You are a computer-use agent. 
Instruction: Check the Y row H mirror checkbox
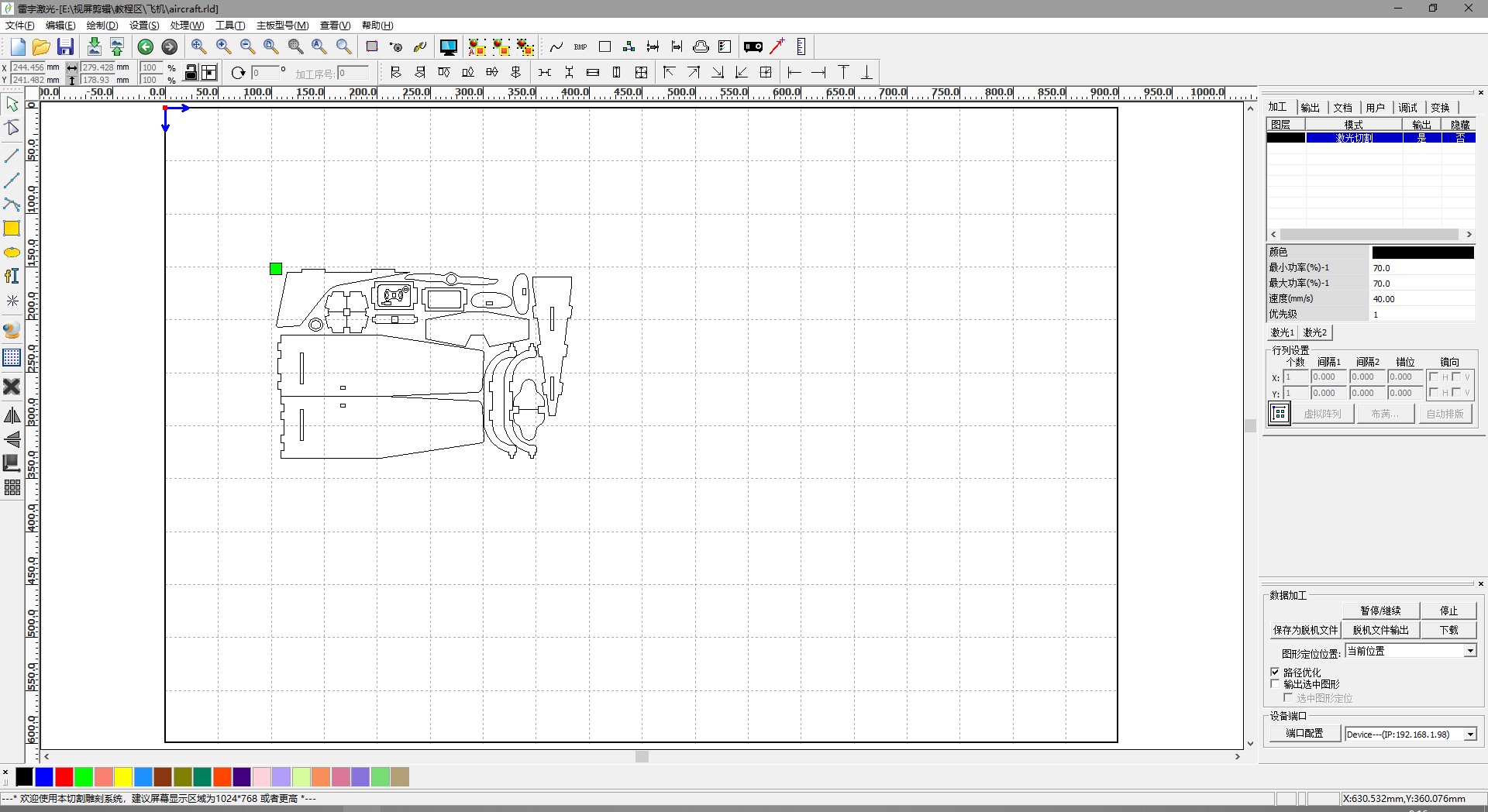tap(1434, 392)
